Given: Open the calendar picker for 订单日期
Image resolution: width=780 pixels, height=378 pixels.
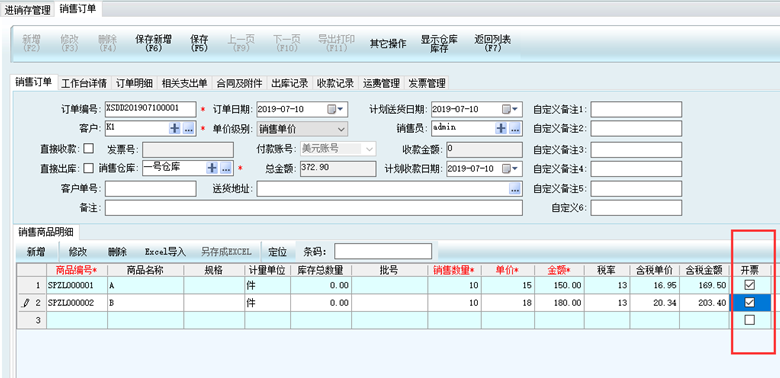Looking at the screenshot, I should [x=335, y=109].
